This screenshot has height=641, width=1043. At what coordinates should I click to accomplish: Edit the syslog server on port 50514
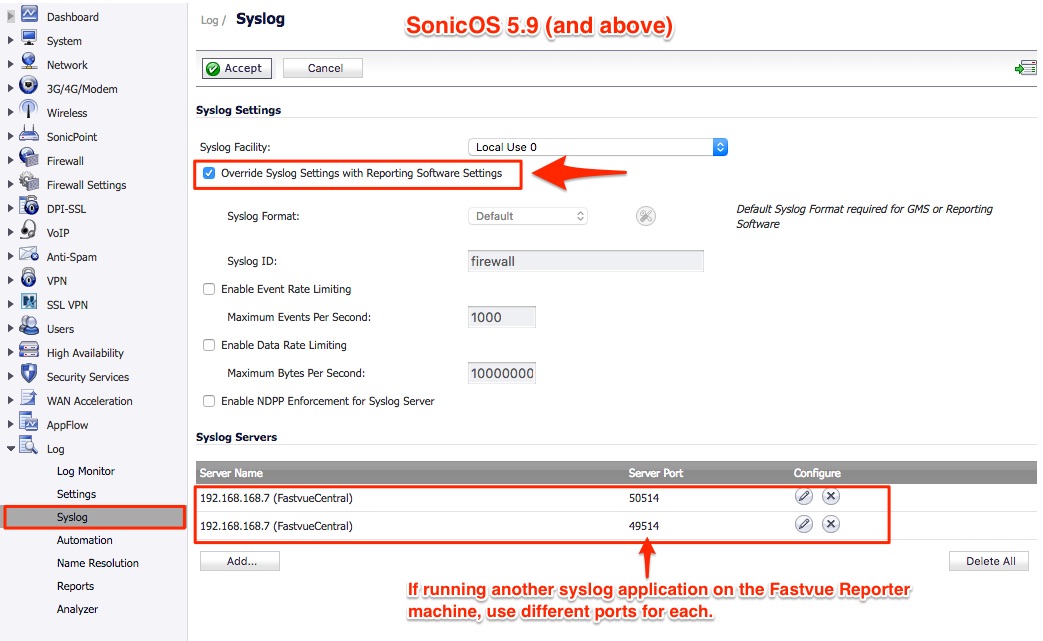[804, 496]
